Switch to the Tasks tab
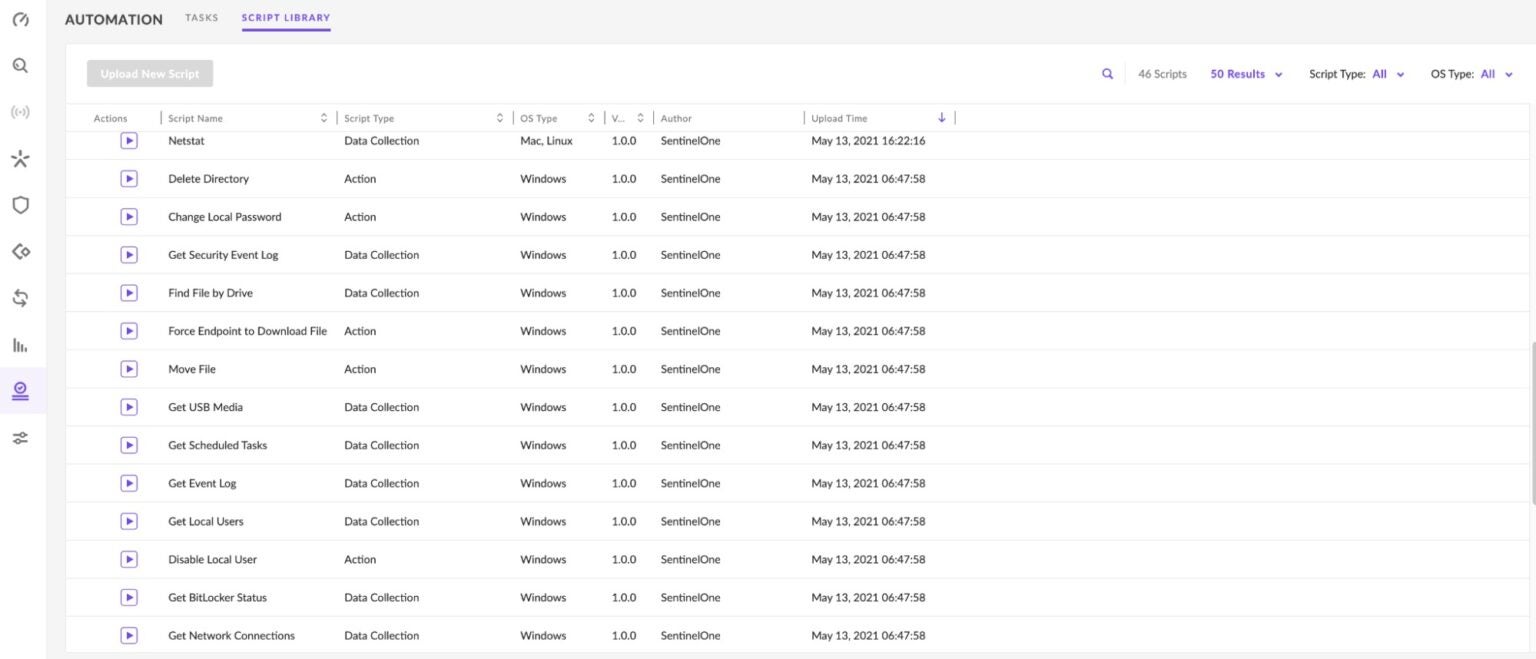The width and height of the screenshot is (1536, 659). (201, 18)
